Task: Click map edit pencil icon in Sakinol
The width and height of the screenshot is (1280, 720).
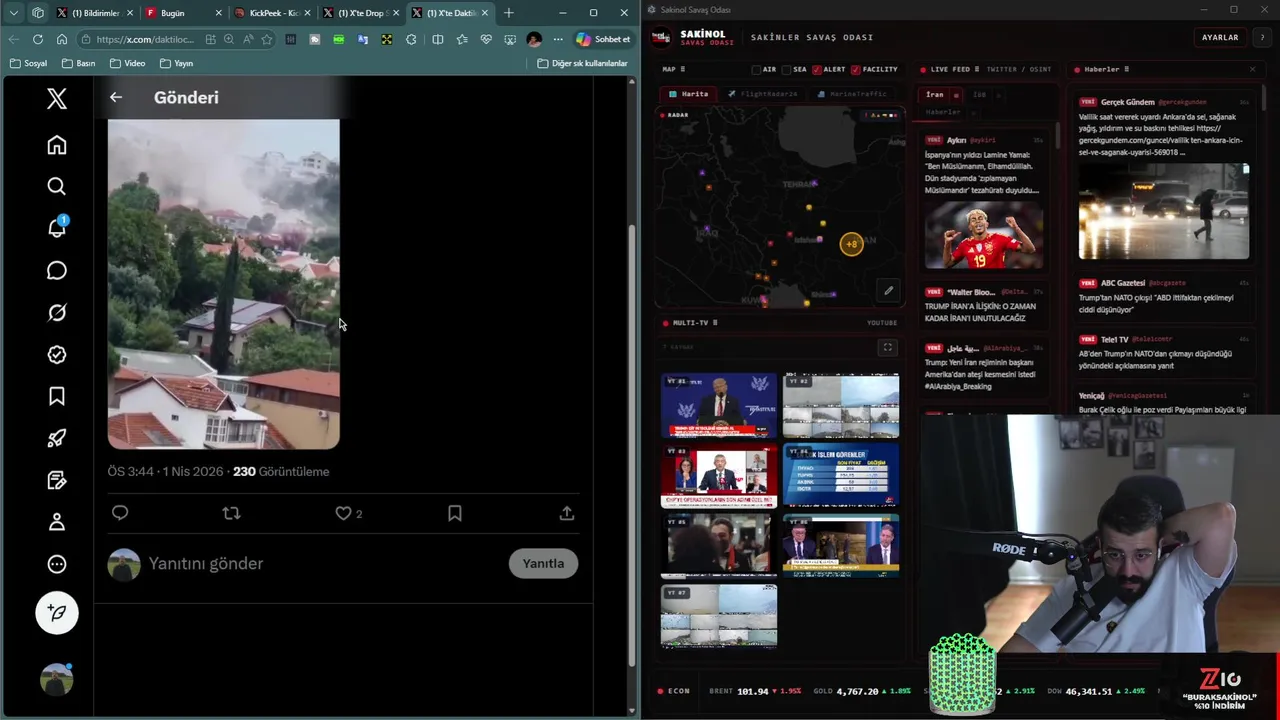Action: (888, 291)
